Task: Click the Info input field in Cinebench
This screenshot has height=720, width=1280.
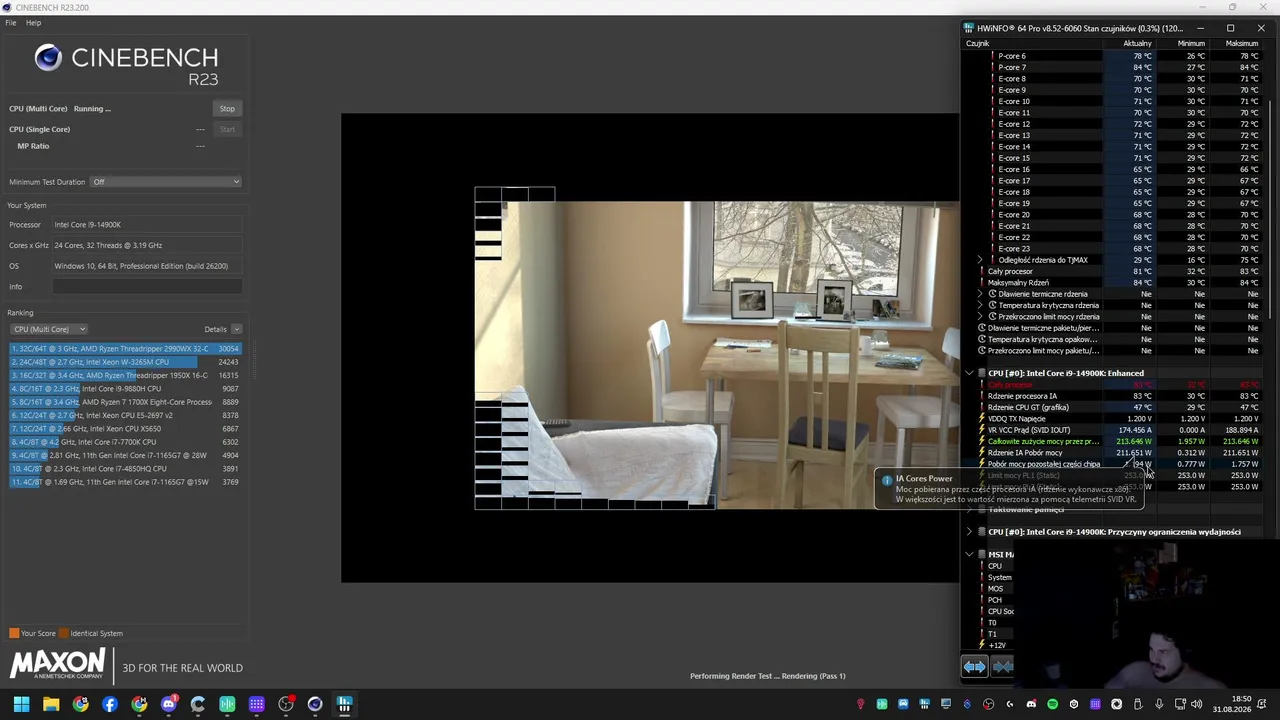Action: pyautogui.click(x=147, y=287)
